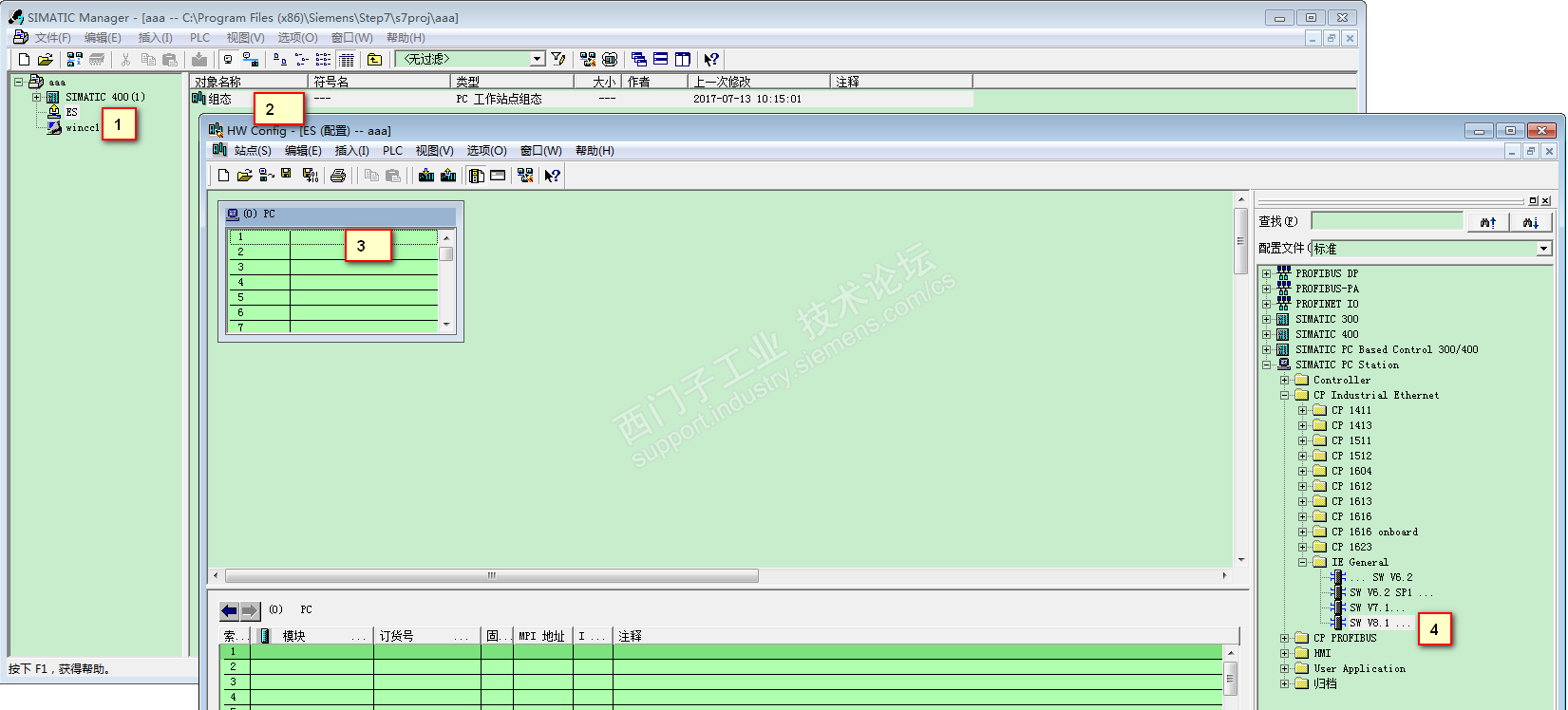Click Download to Module in HW Config

pyautogui.click(x=426, y=175)
